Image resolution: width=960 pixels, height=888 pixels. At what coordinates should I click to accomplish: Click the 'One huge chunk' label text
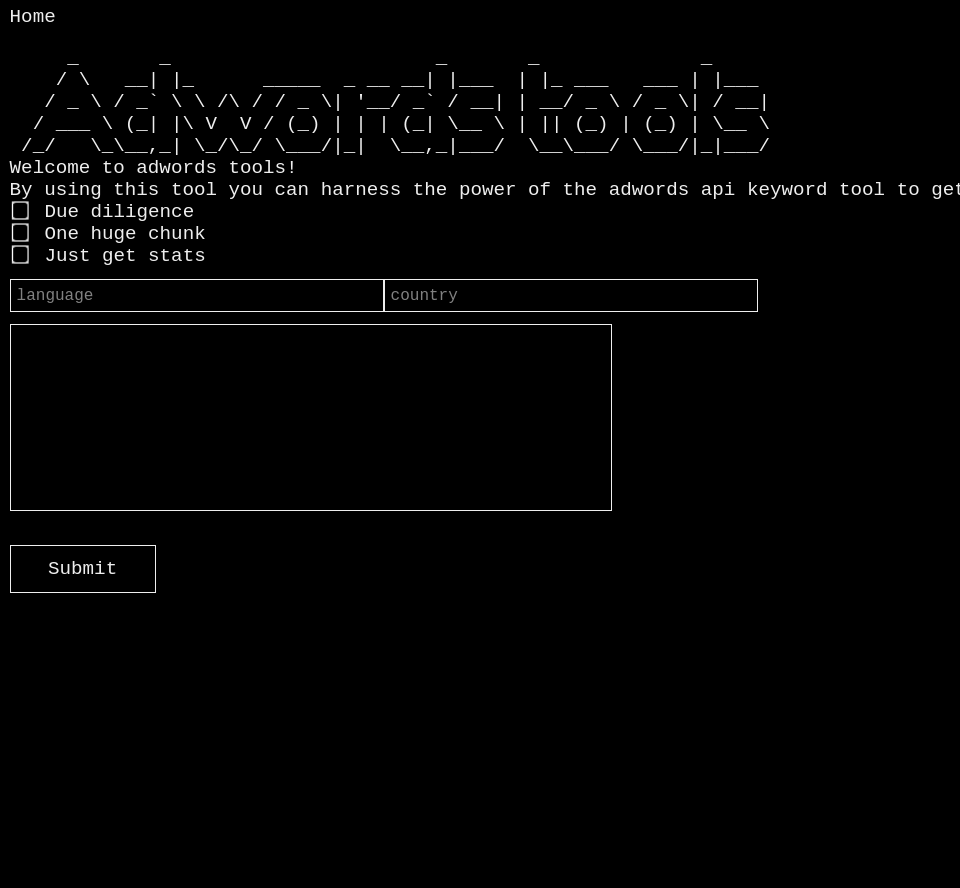pyautogui.click(x=125, y=234)
